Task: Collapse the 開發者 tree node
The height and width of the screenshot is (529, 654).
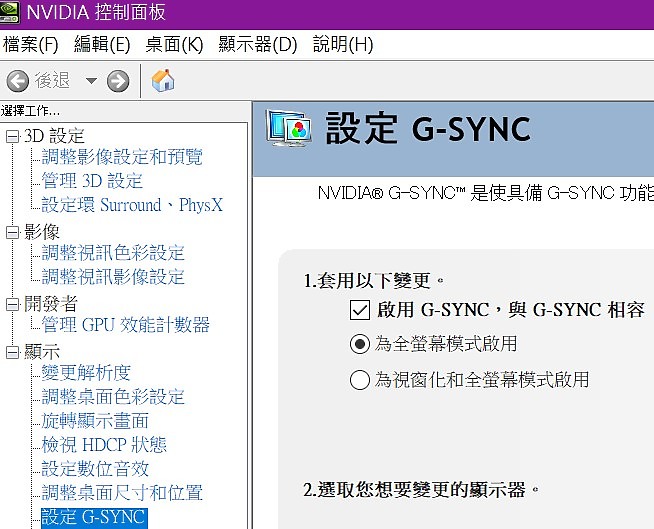Action: pos(13,305)
